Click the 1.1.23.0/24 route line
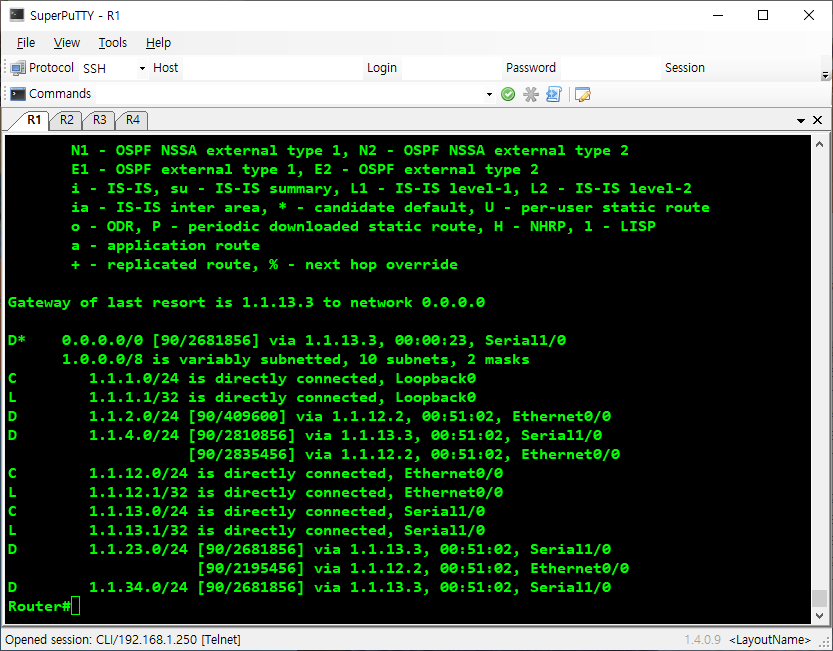 click(x=309, y=549)
